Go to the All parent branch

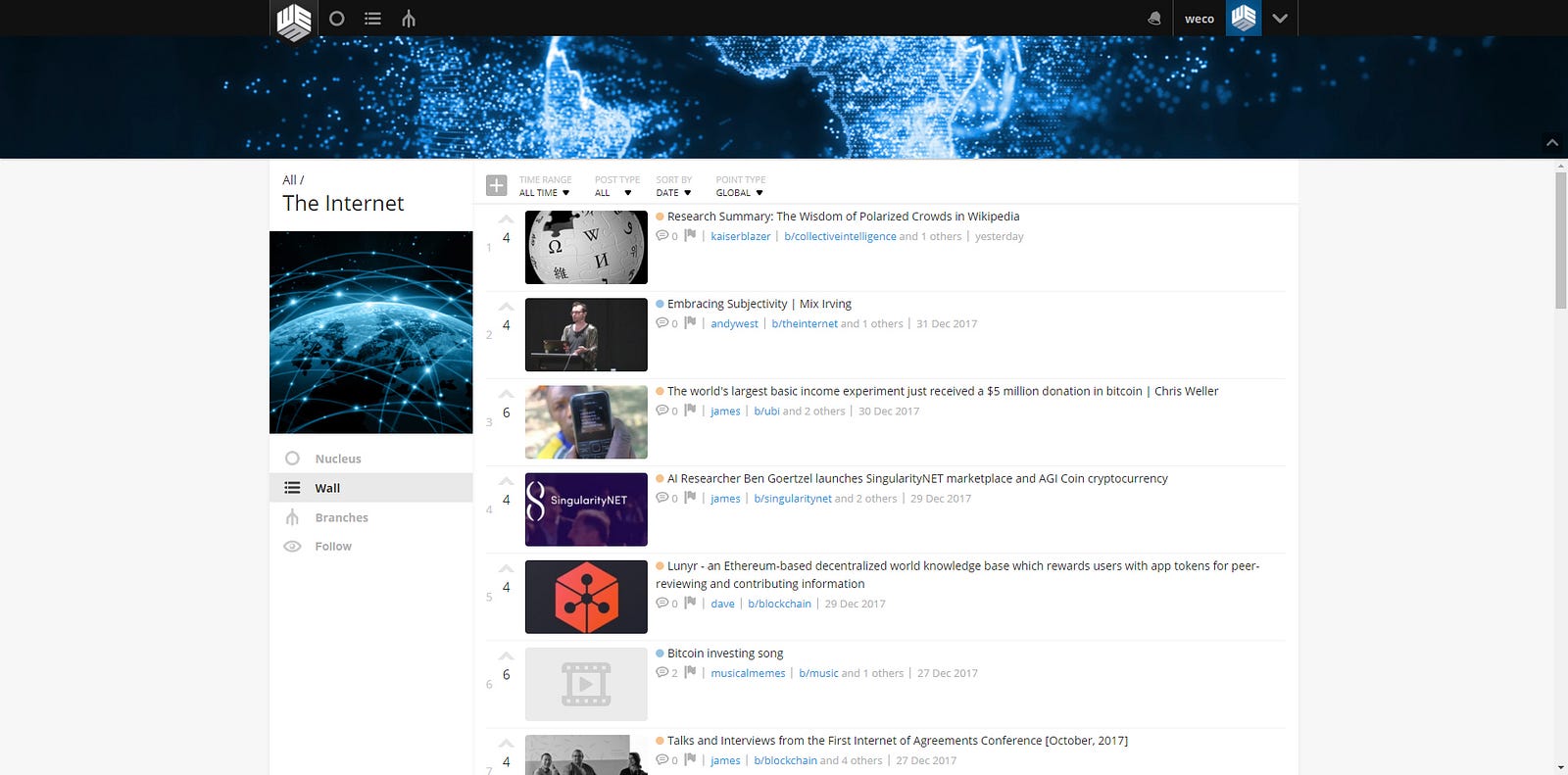(x=289, y=180)
